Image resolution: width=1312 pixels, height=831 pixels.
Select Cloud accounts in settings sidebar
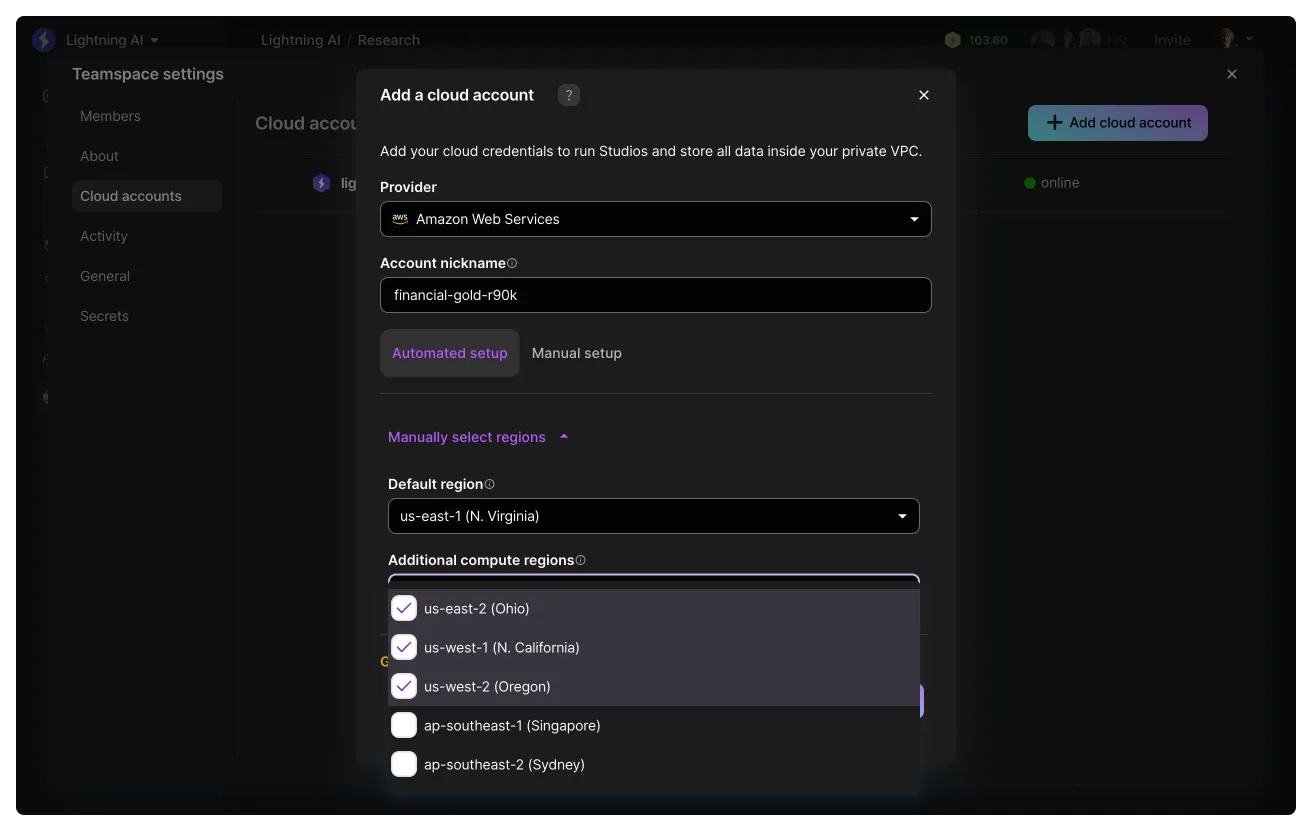(147, 196)
